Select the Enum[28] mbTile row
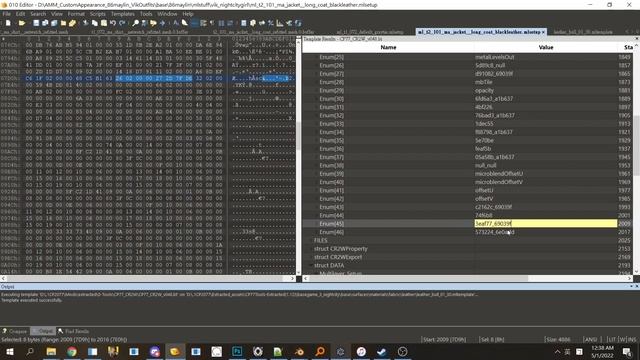Image resolution: width=640 pixels, height=360 pixels. point(469,82)
